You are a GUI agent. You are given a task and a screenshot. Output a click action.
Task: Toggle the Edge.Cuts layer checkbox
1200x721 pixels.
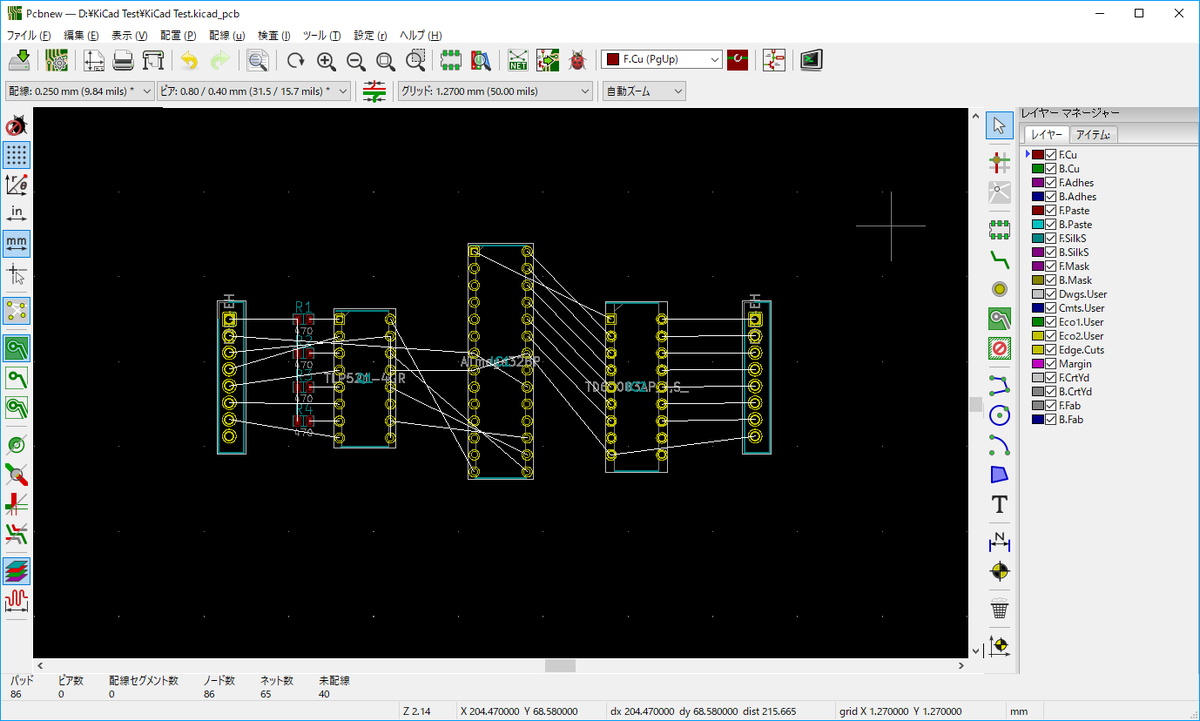[x=1051, y=350]
